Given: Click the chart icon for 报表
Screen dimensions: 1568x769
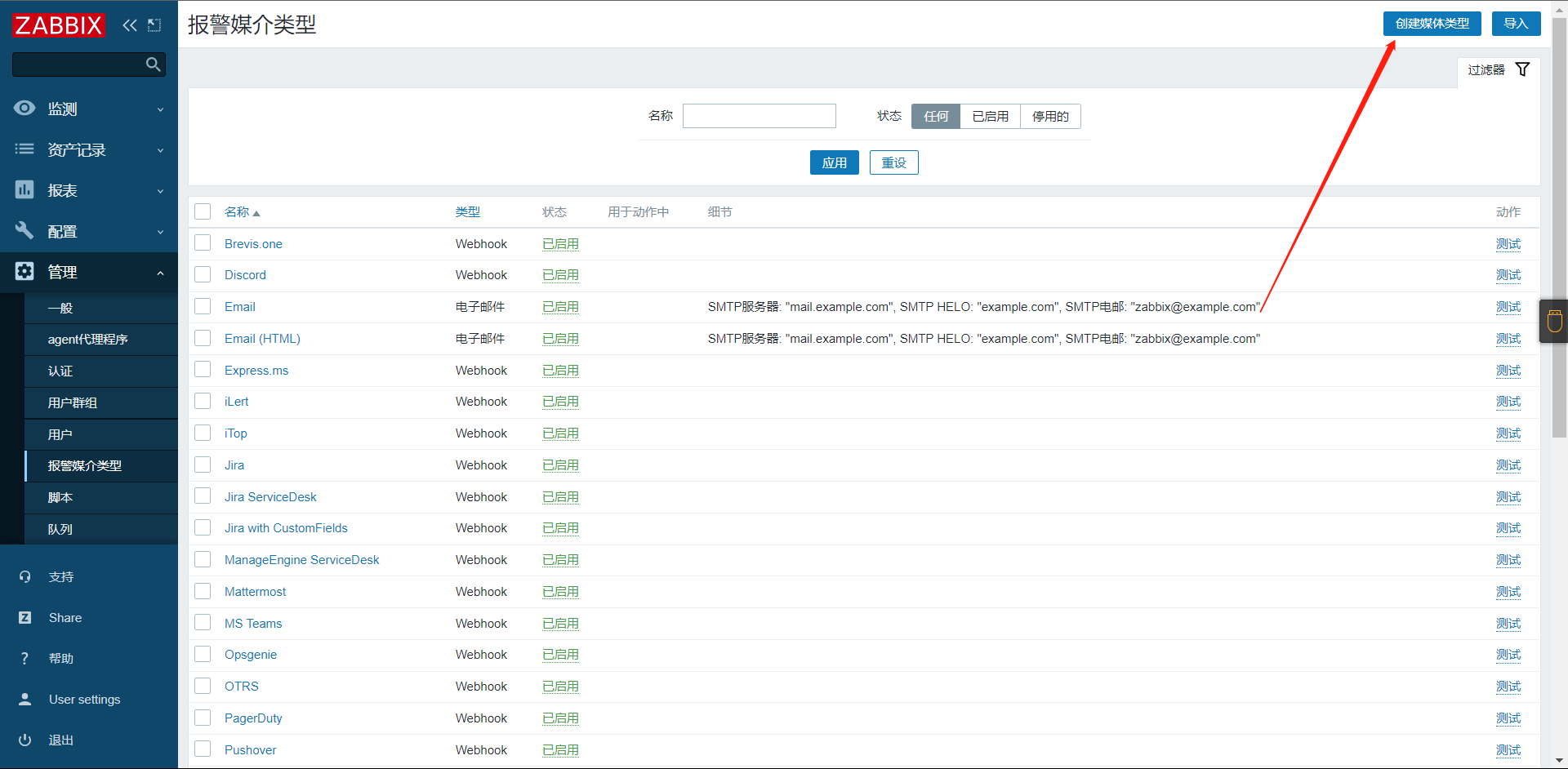Looking at the screenshot, I should (x=24, y=190).
